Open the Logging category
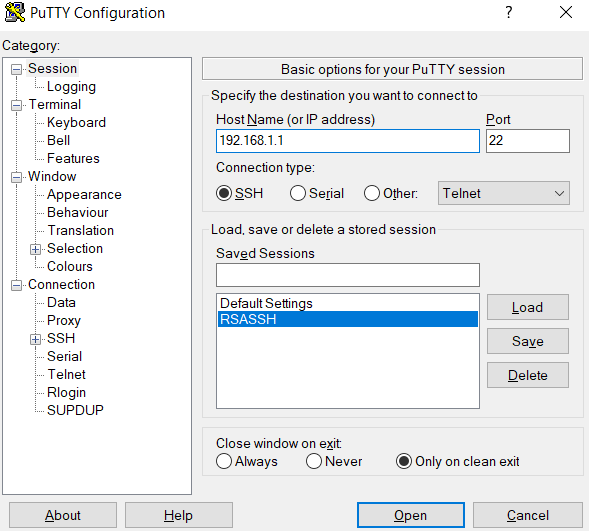 click(71, 87)
